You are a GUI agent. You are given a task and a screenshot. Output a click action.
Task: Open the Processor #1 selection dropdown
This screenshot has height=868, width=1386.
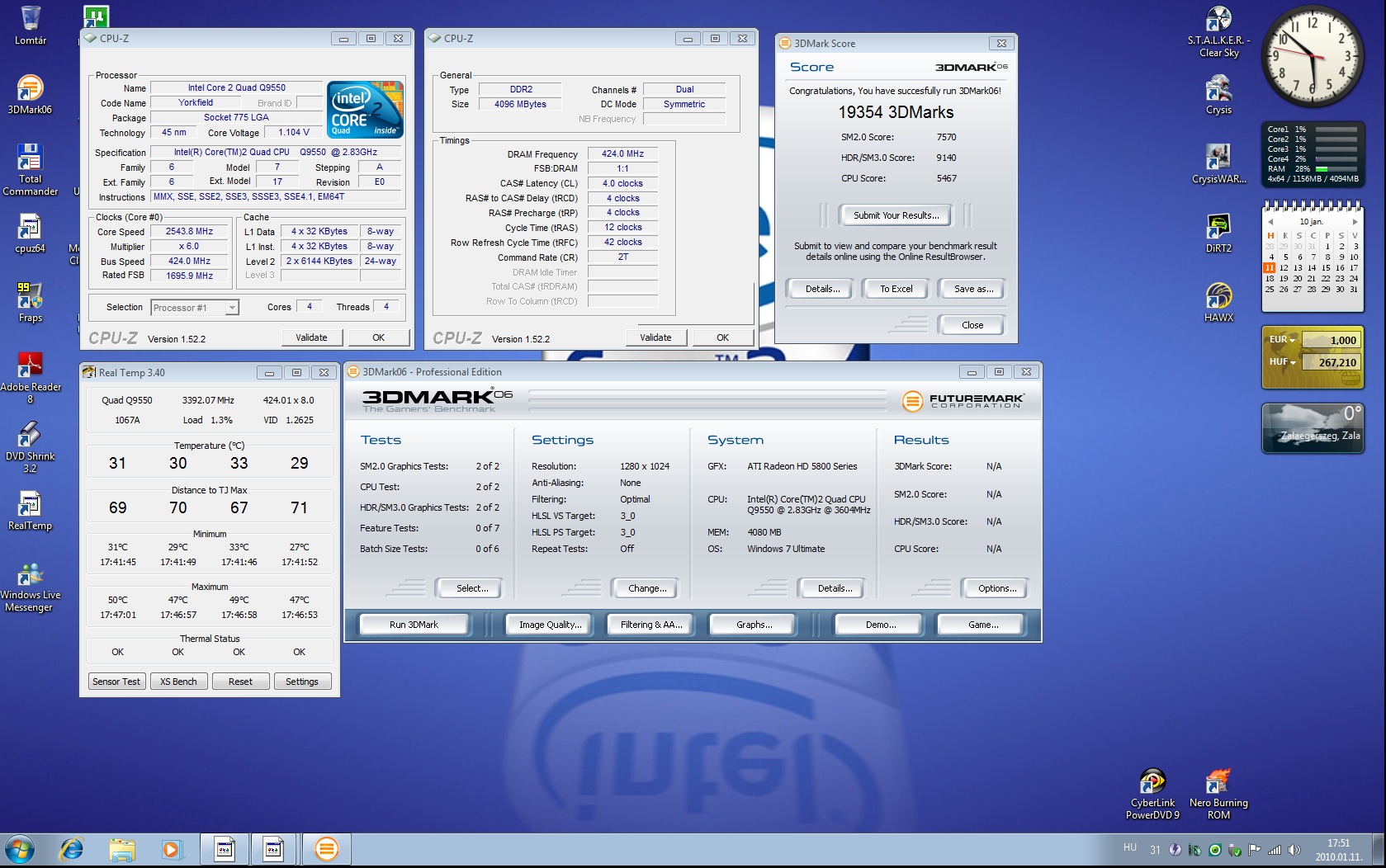click(x=195, y=308)
